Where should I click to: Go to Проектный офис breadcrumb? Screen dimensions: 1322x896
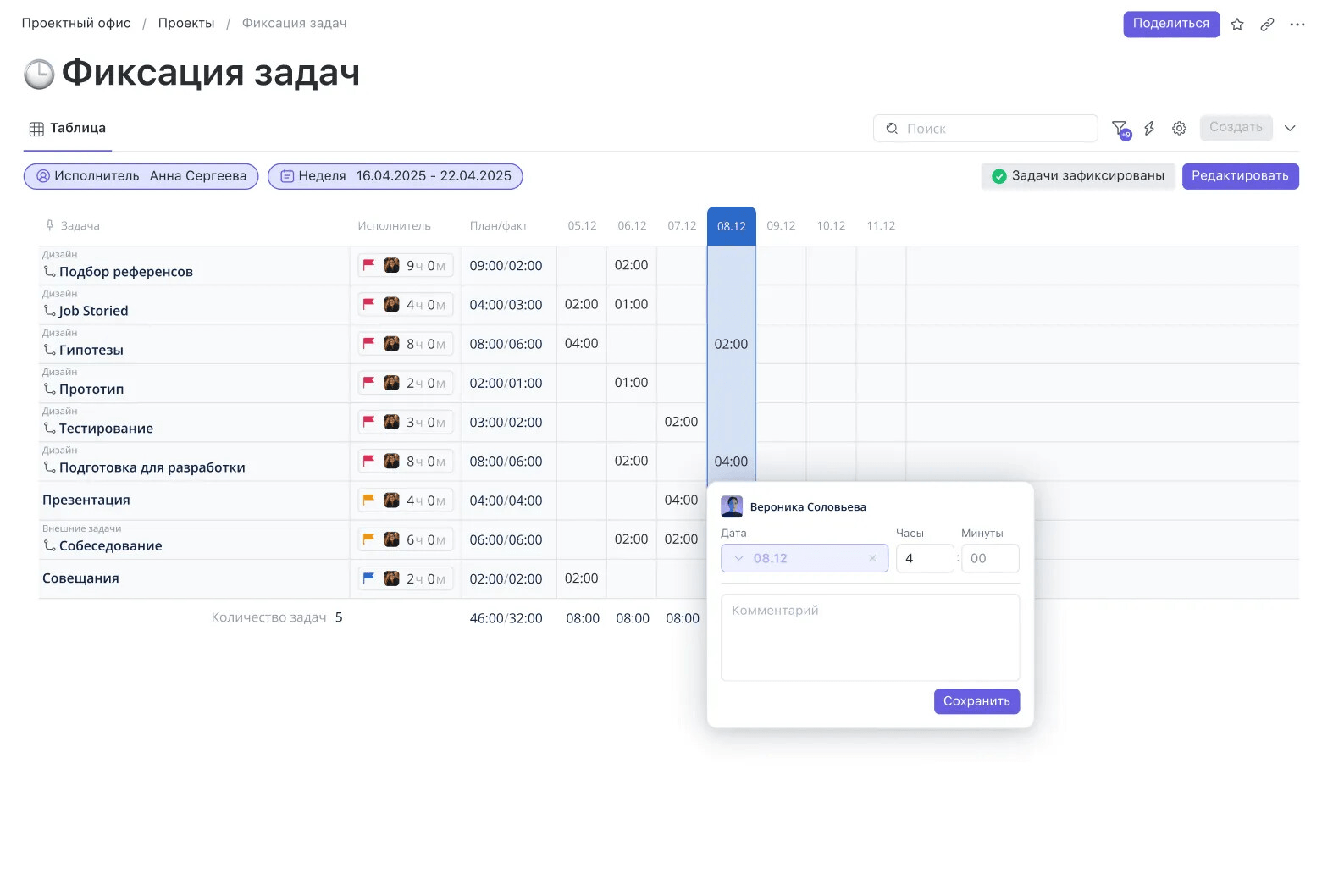[76, 23]
